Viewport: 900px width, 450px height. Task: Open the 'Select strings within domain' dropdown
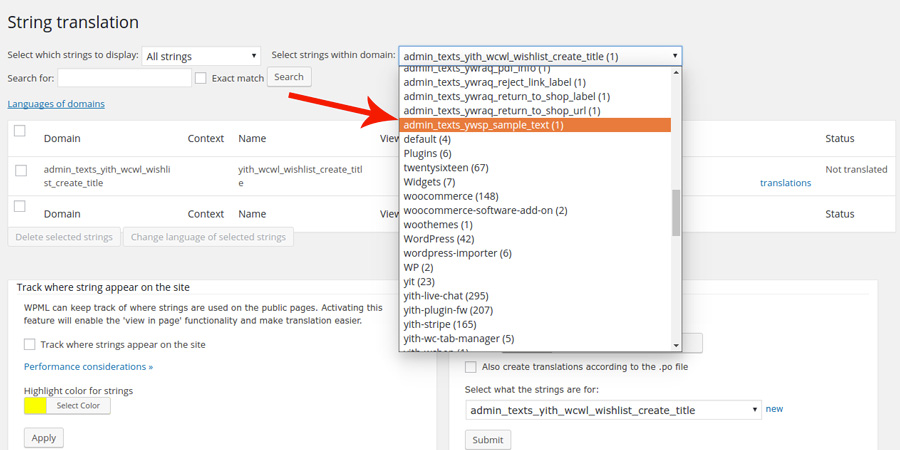[x=540, y=56]
